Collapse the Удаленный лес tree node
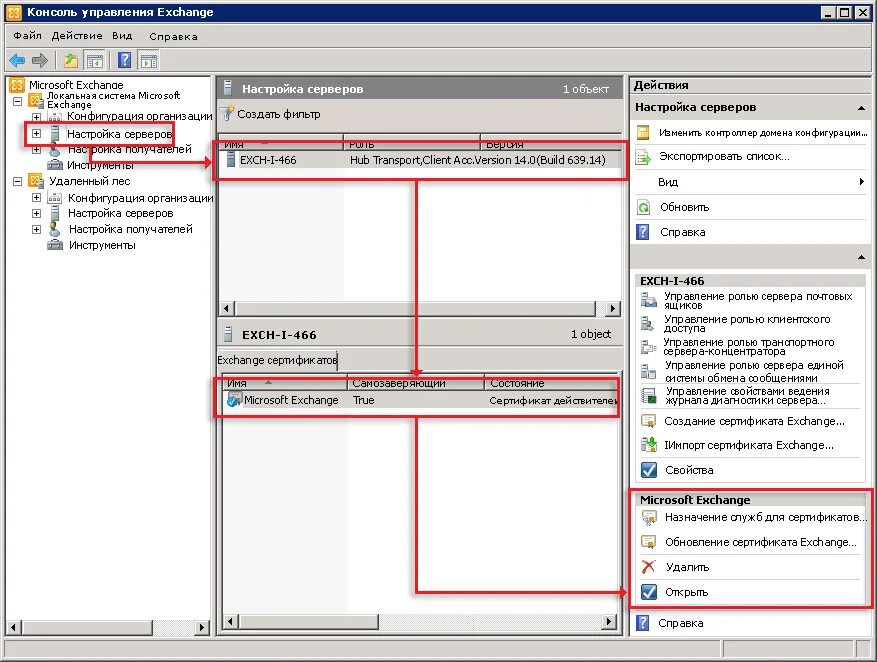The width and height of the screenshot is (877, 662). coord(17,181)
